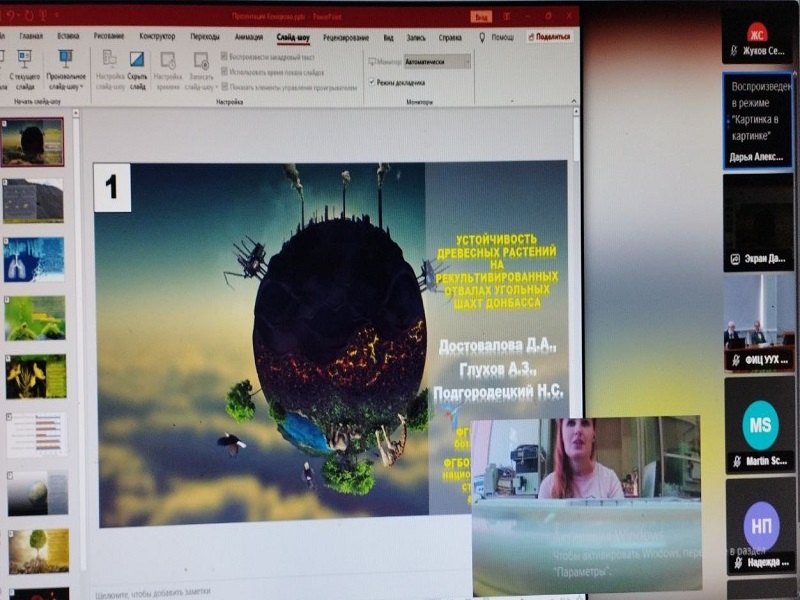Click author name Подгородецкий Н.С.
Image resolution: width=800 pixels, height=600 pixels.
498,392
